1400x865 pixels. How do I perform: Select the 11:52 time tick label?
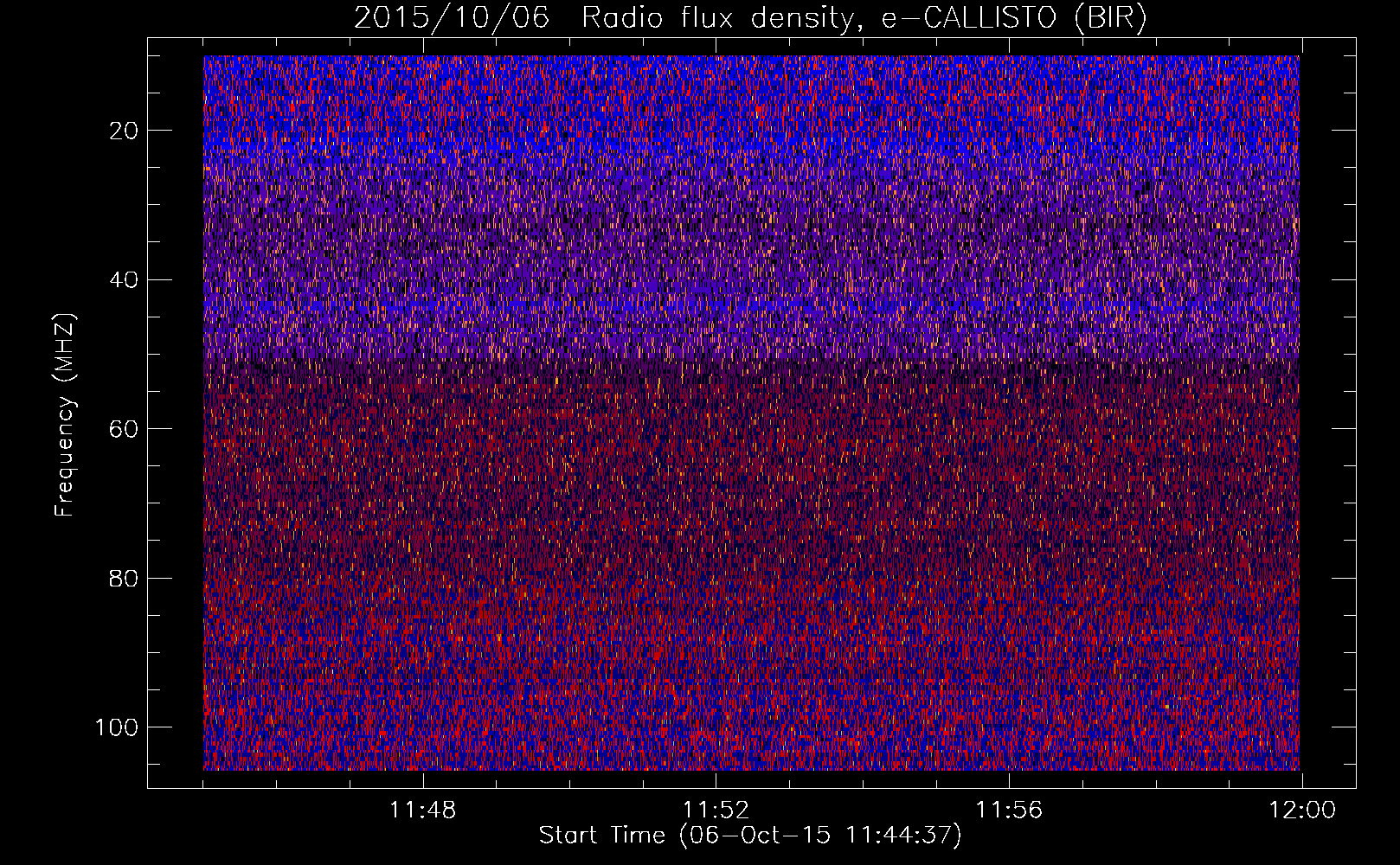click(x=716, y=811)
